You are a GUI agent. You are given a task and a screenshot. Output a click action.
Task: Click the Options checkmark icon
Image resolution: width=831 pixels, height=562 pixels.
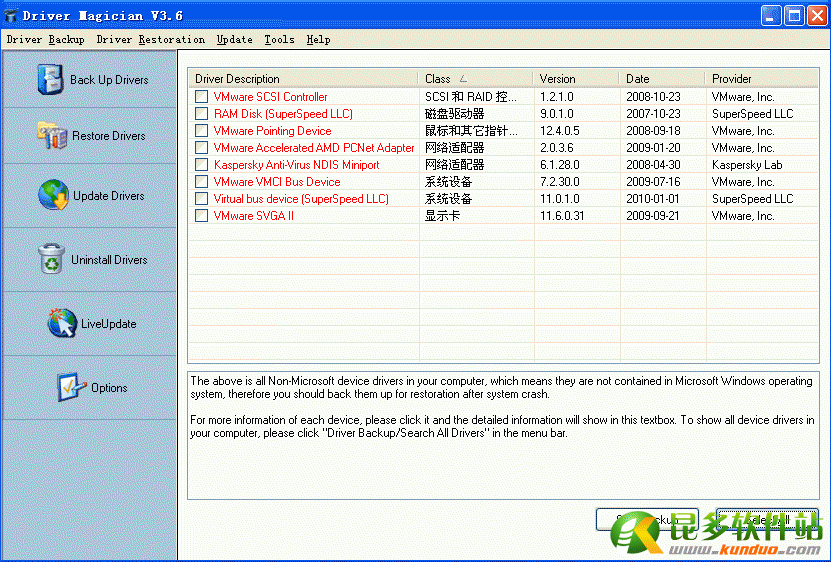(x=72, y=387)
